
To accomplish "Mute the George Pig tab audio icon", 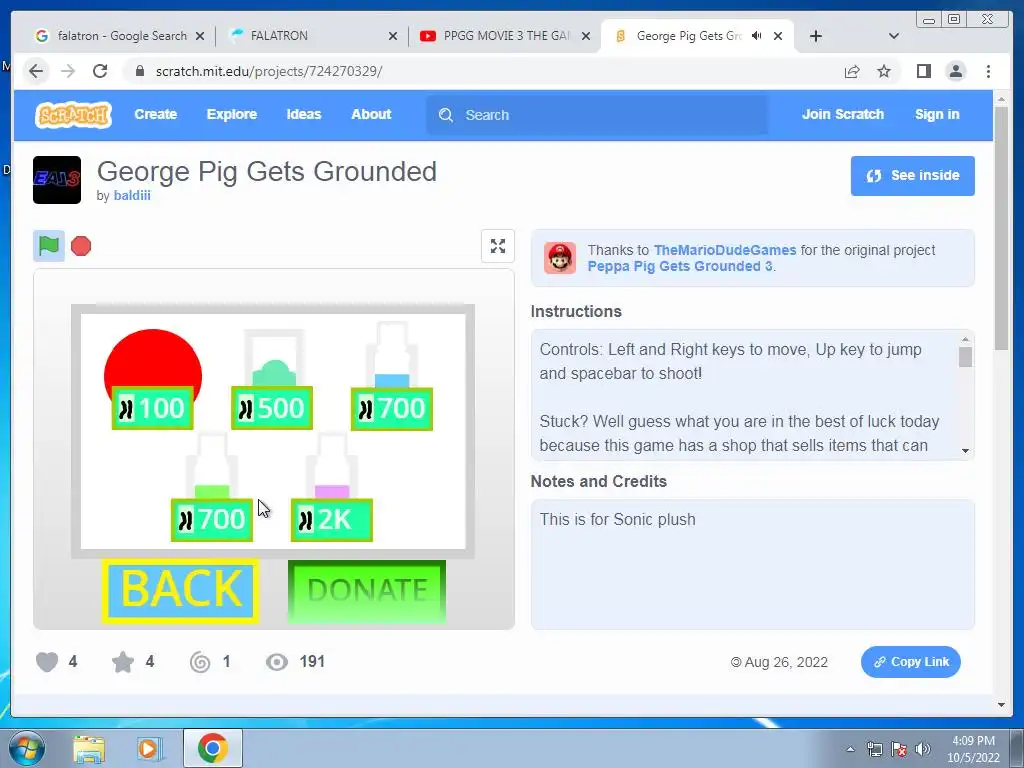I will 756,36.
